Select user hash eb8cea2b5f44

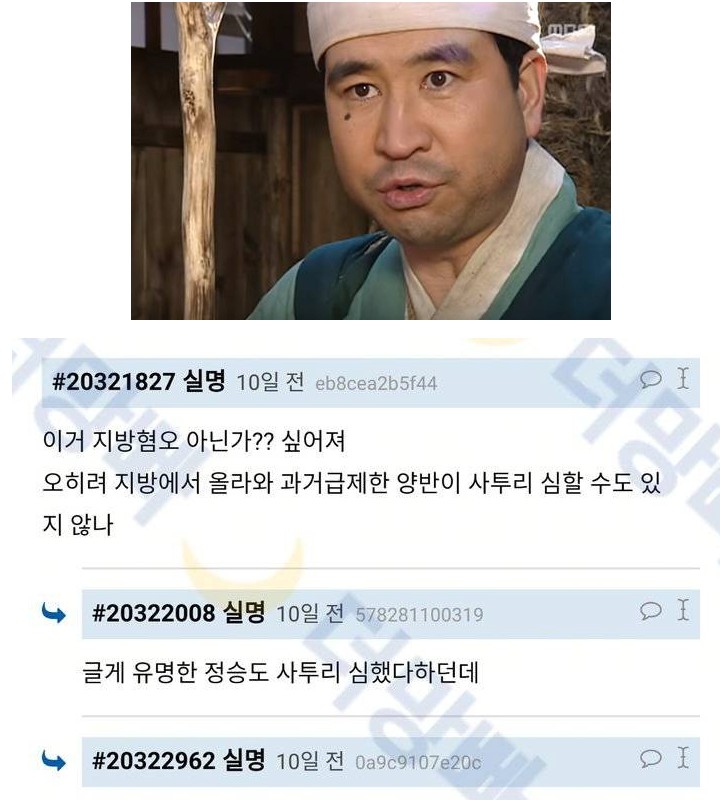pyautogui.click(x=376, y=384)
